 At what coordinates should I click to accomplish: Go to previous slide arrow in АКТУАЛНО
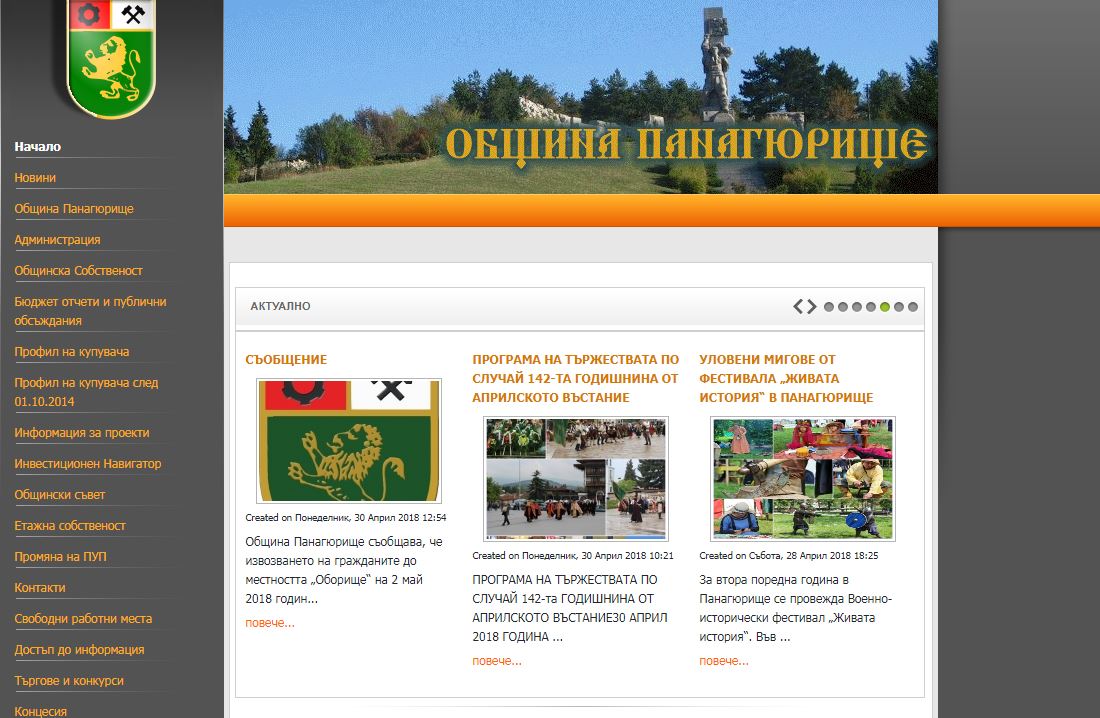click(798, 307)
